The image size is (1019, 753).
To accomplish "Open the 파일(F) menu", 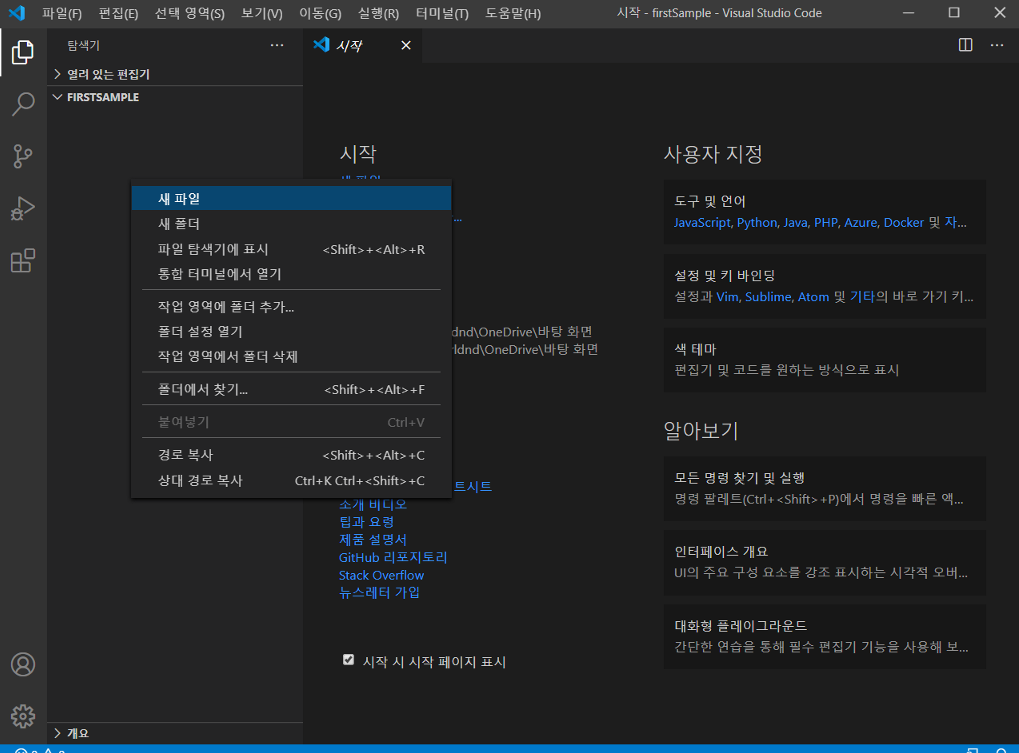I will pyautogui.click(x=62, y=13).
